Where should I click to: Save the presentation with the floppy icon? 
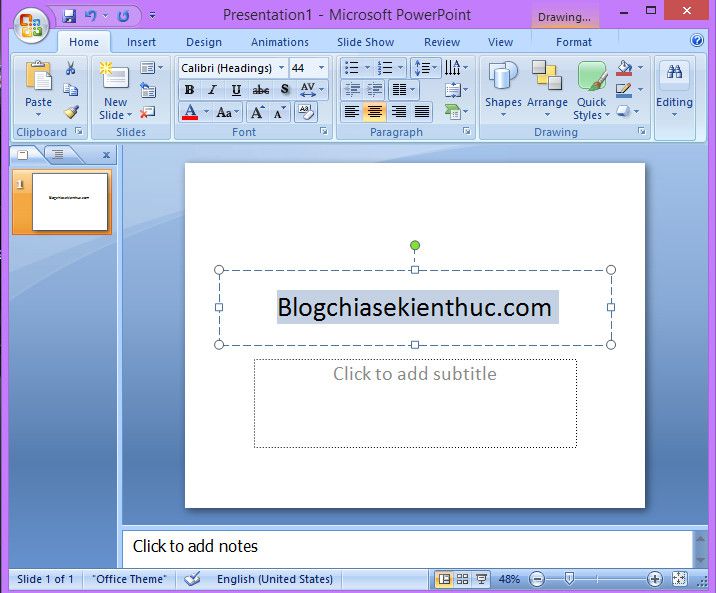point(69,16)
